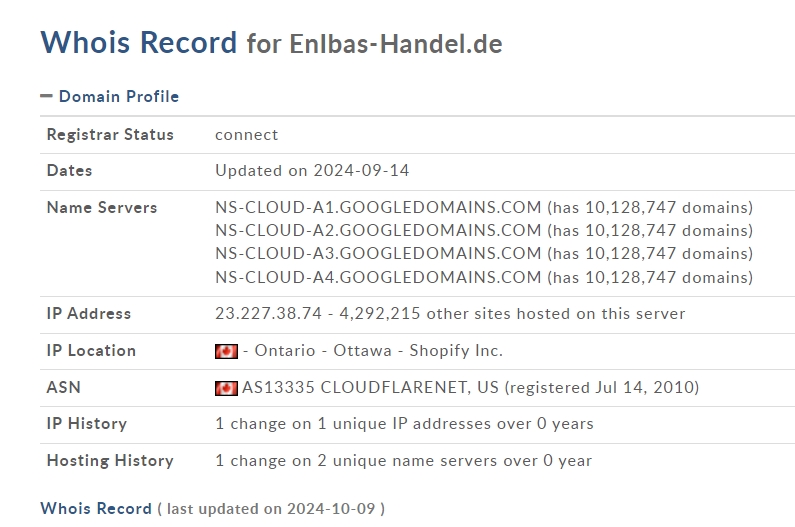
Task: Click AS13335 CLOUDFLARENET ASN entry
Action: [x=371, y=388]
